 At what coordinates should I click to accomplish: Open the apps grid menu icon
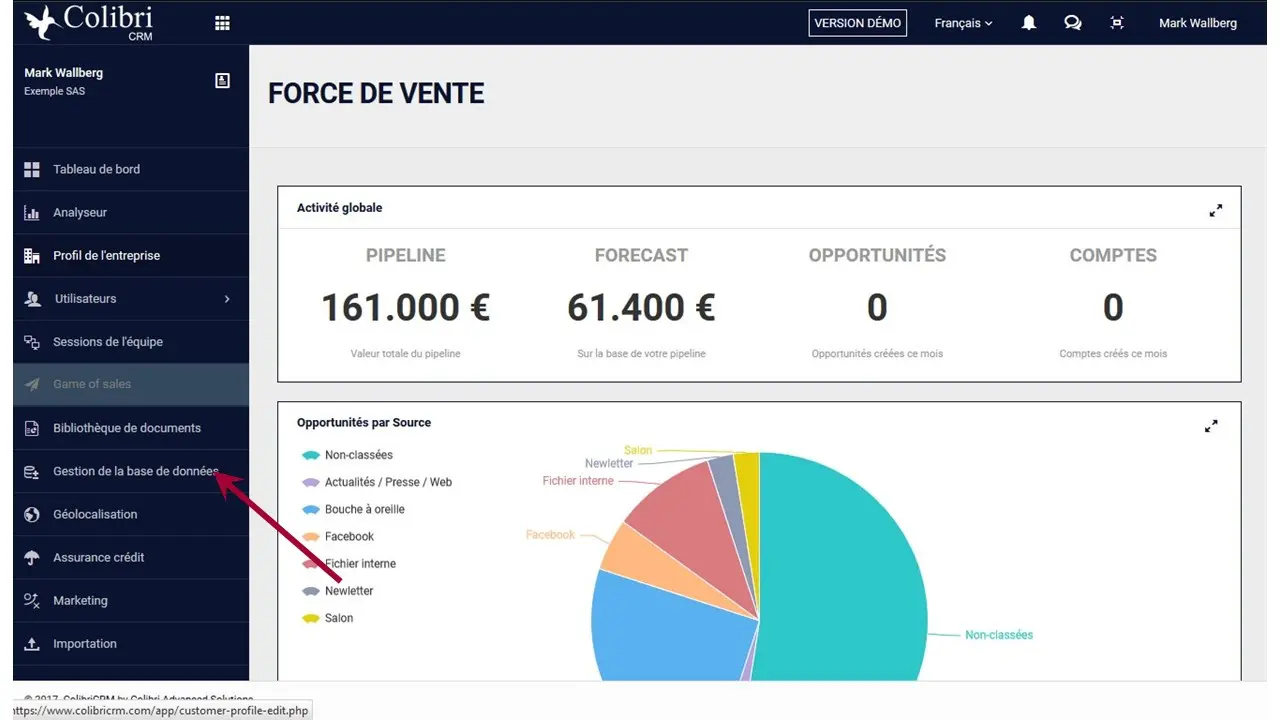tap(222, 23)
